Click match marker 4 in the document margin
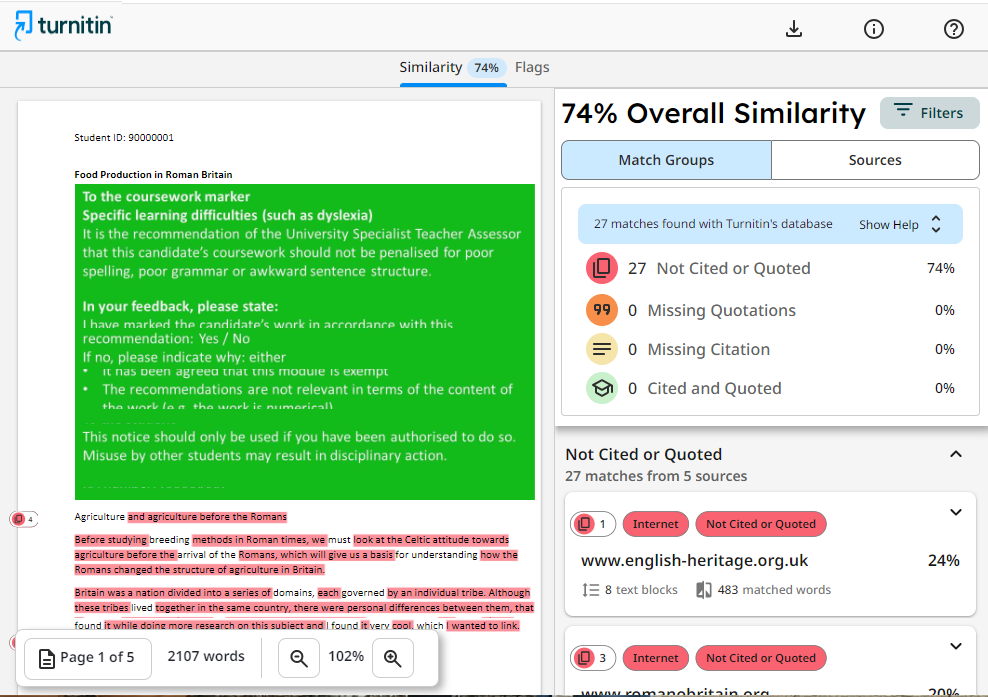 pos(24,518)
